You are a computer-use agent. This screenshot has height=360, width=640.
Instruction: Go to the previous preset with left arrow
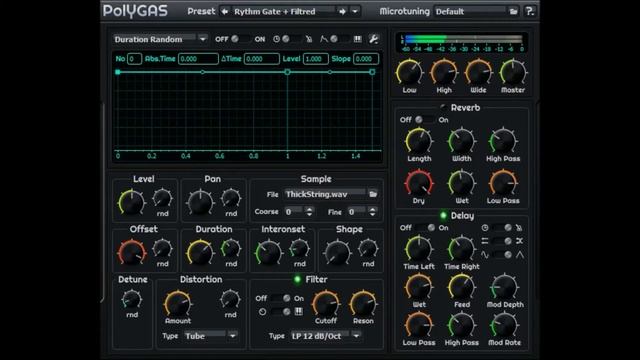click(224, 11)
